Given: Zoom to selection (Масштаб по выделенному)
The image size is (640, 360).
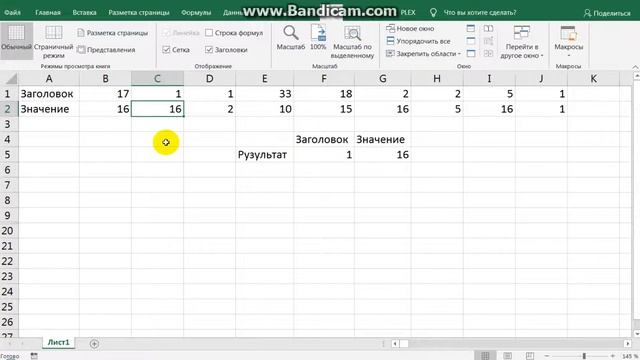Looking at the screenshot, I should point(352,42).
